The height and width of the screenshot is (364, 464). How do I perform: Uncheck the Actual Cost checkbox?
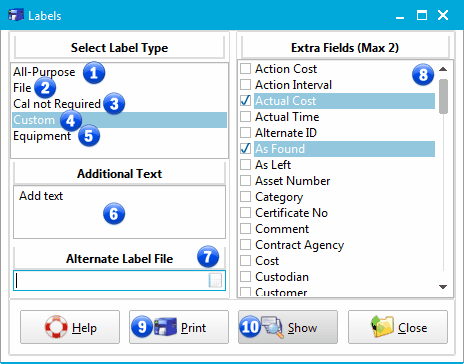tap(246, 101)
